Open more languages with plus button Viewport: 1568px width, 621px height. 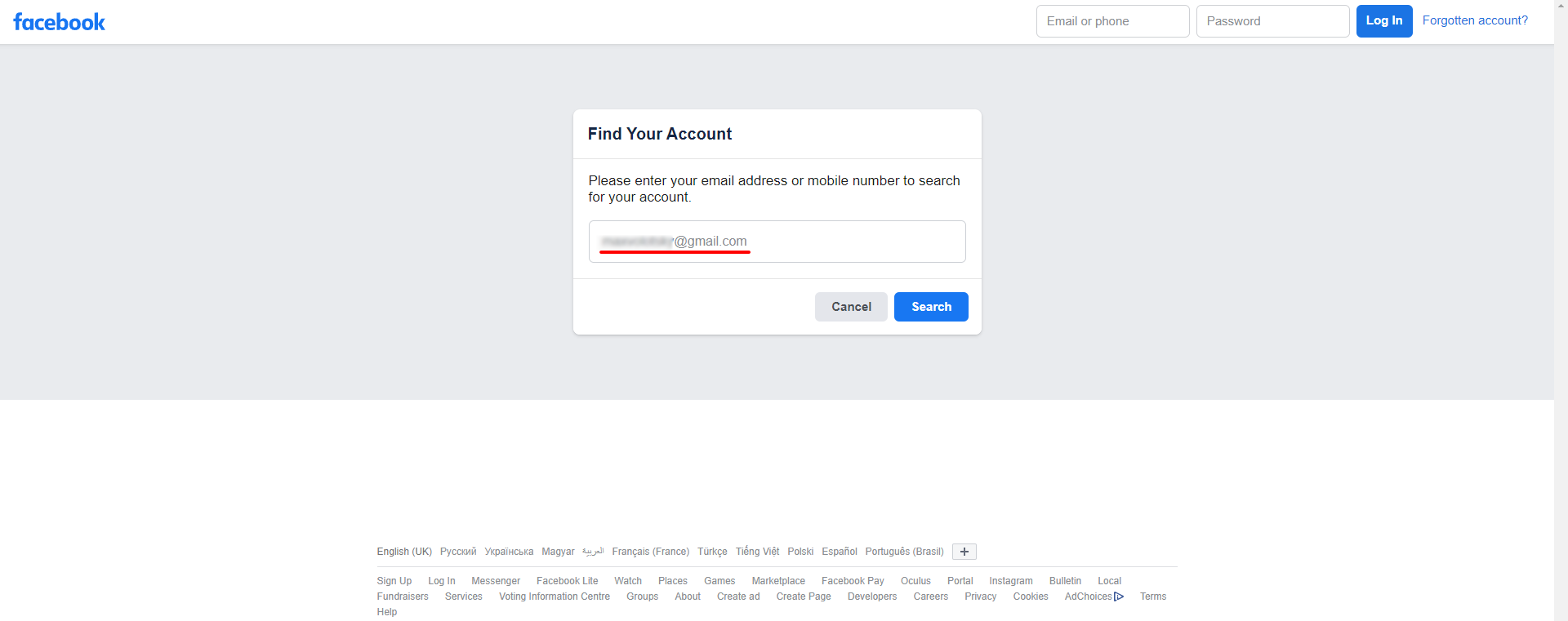click(964, 552)
